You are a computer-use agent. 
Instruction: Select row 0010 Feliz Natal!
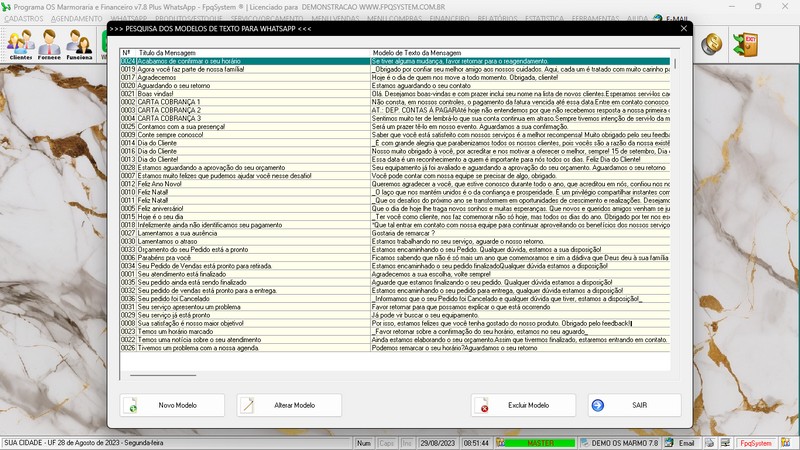coord(395,192)
